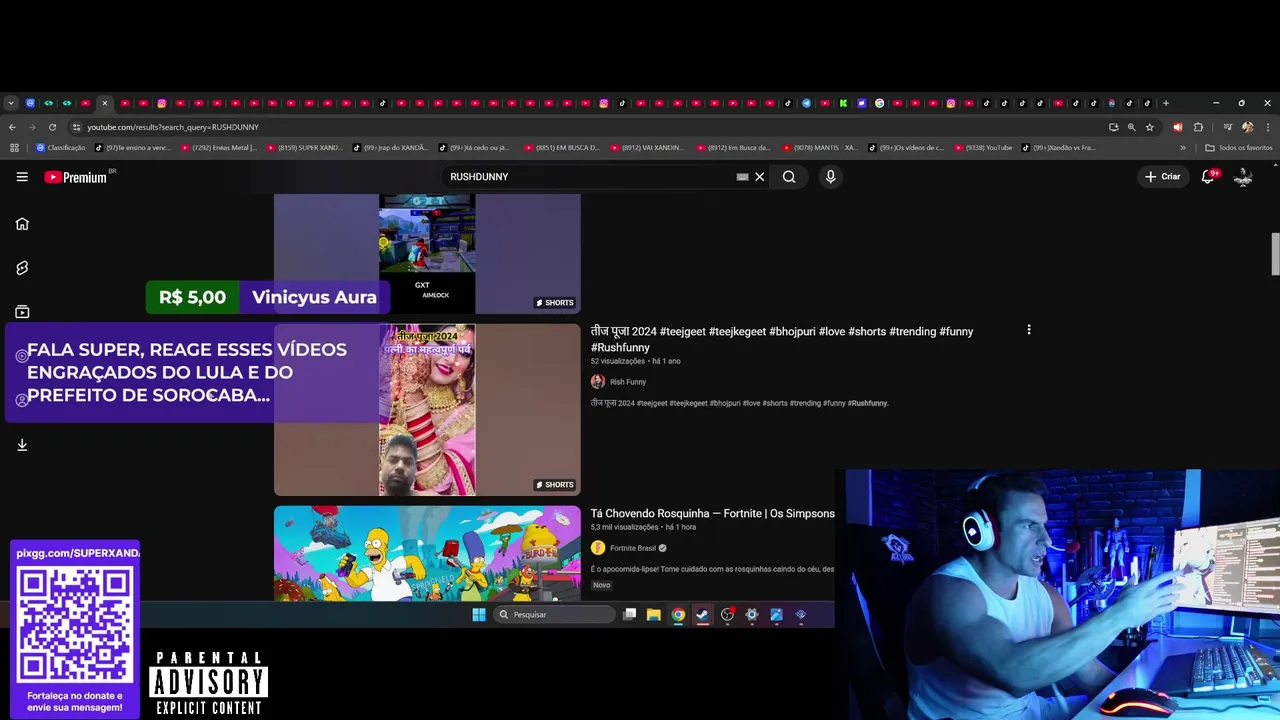Open the teej puja 2024 video title

tap(782, 339)
